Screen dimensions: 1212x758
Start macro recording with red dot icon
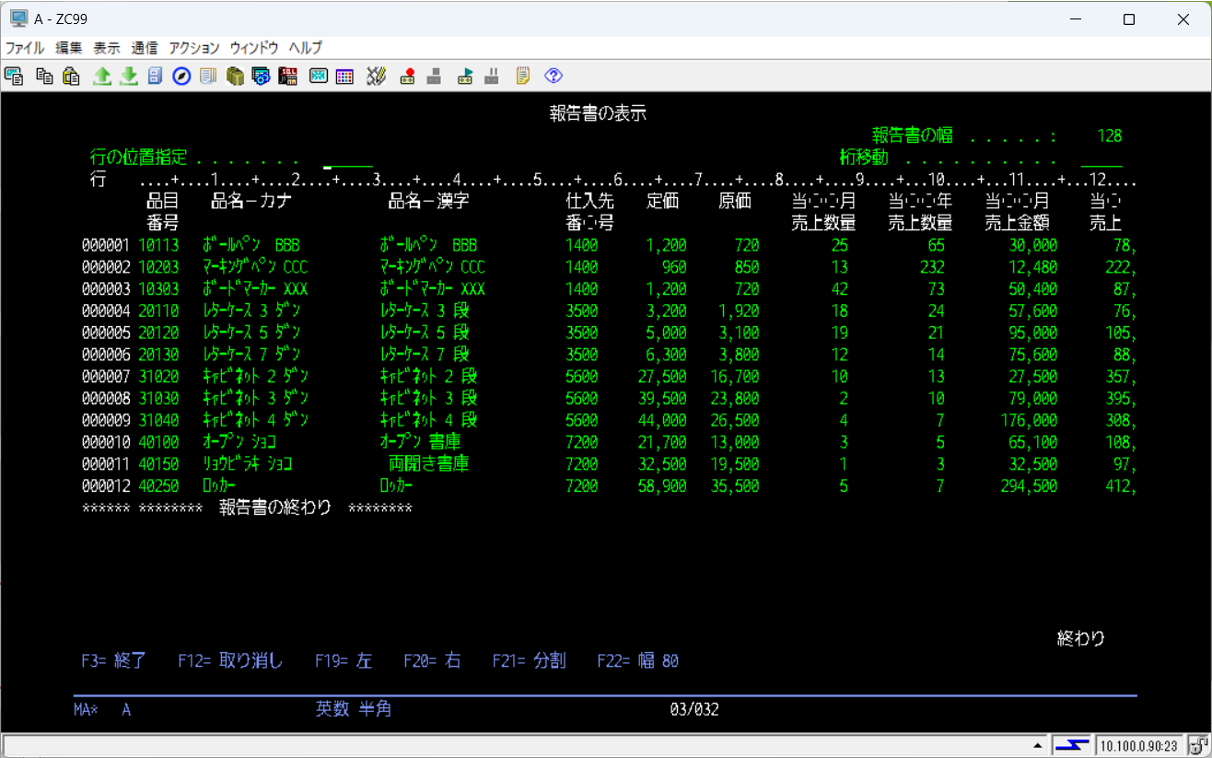(407, 76)
